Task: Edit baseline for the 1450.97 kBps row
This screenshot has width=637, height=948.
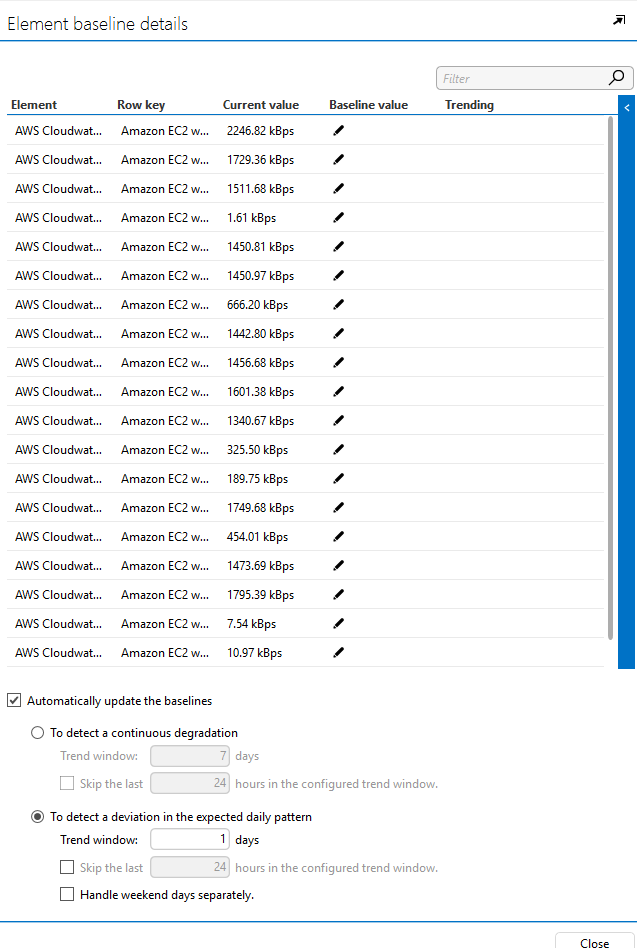Action: 338,276
